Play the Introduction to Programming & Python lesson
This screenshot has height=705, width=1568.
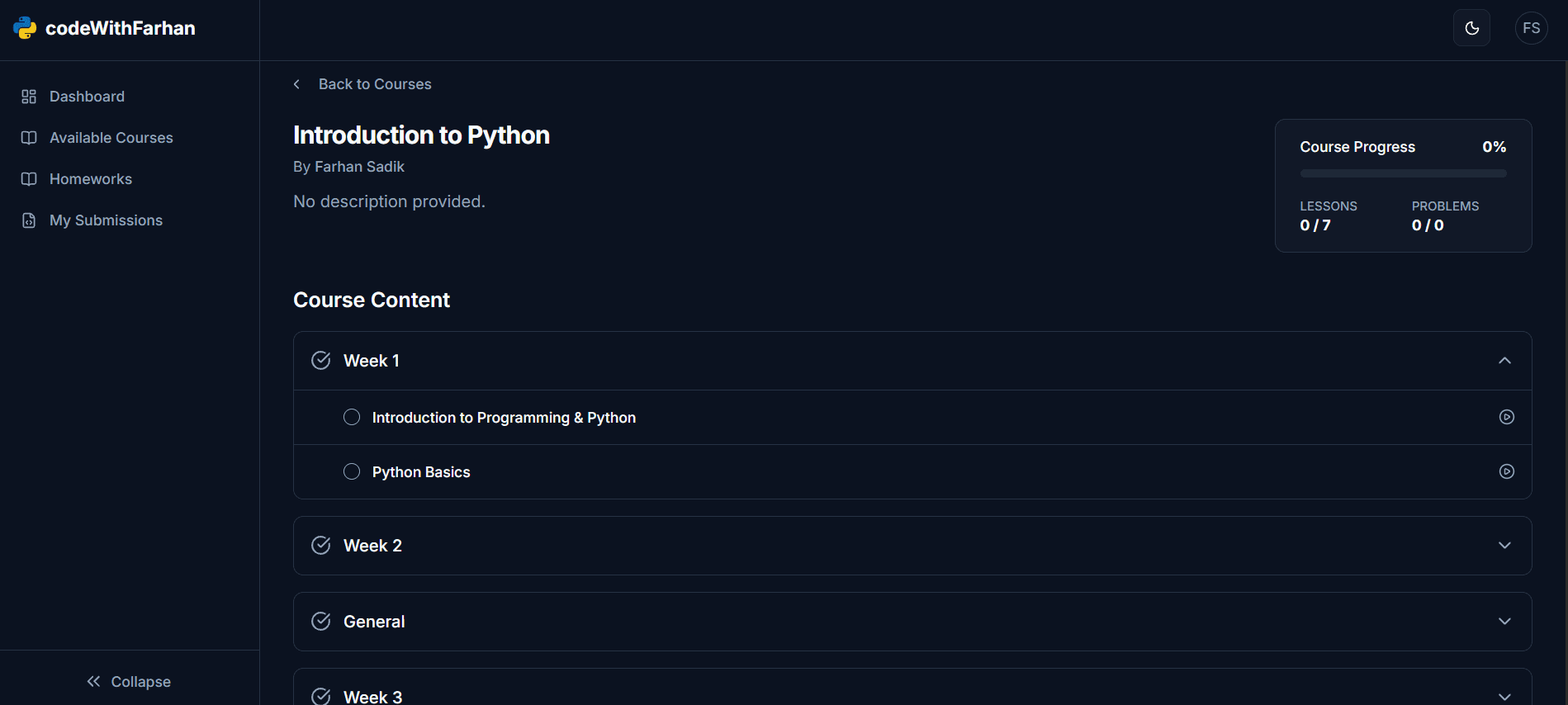click(x=1506, y=417)
